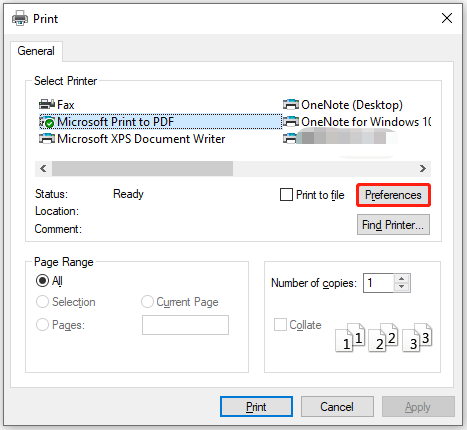The image size is (467, 430).
Task: Increase number of copies with up arrow
Action: point(402,279)
